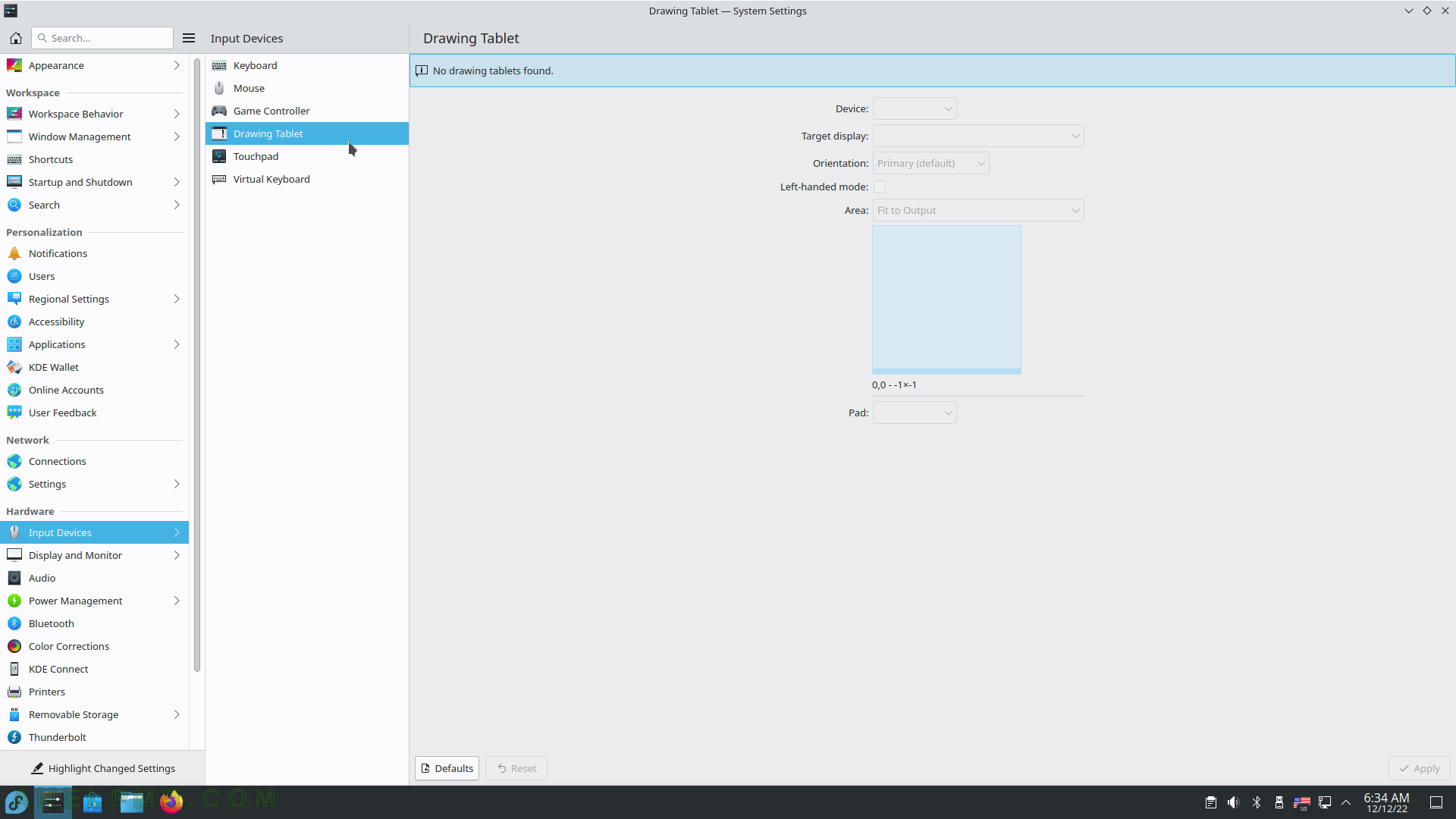Open the Orientation dropdown
The image size is (1456, 819).
930,163
